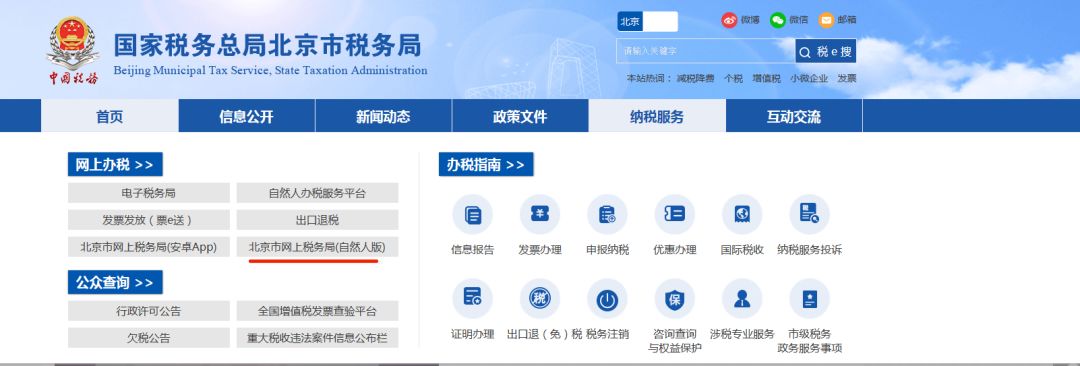1080x366 pixels.
Task: Open the 互动交流 menu
Action: tap(793, 116)
